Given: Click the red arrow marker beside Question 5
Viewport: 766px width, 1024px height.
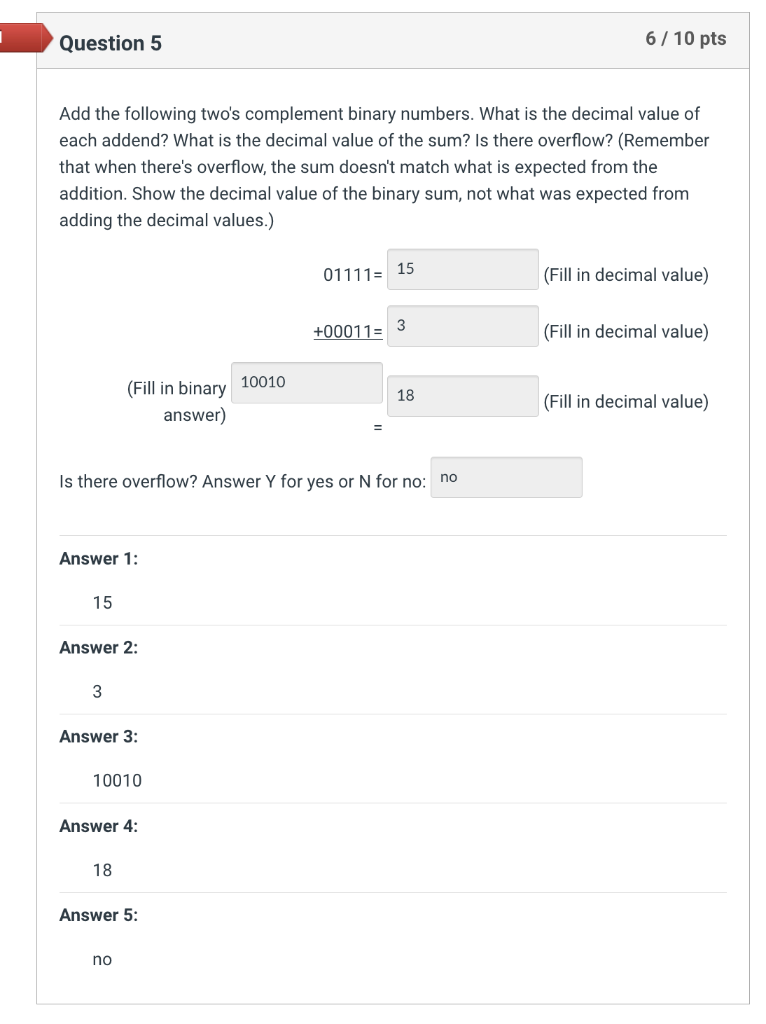Looking at the screenshot, I should pyautogui.click(x=20, y=42).
